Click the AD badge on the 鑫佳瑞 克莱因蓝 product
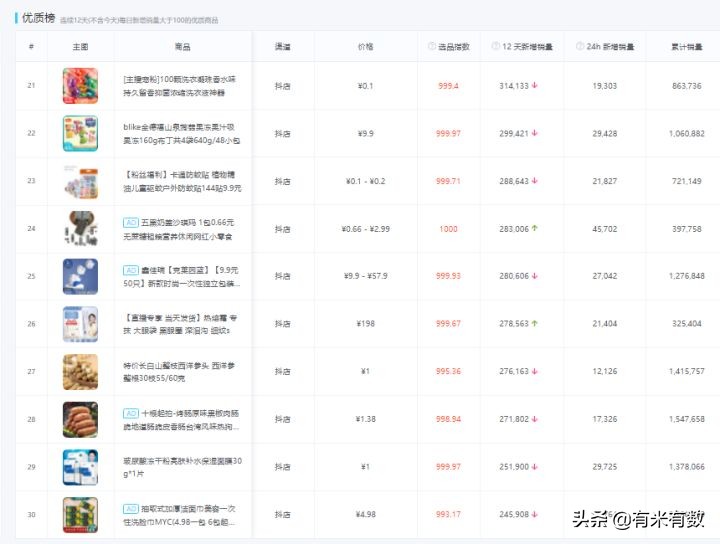The image size is (720, 544). tap(131, 270)
